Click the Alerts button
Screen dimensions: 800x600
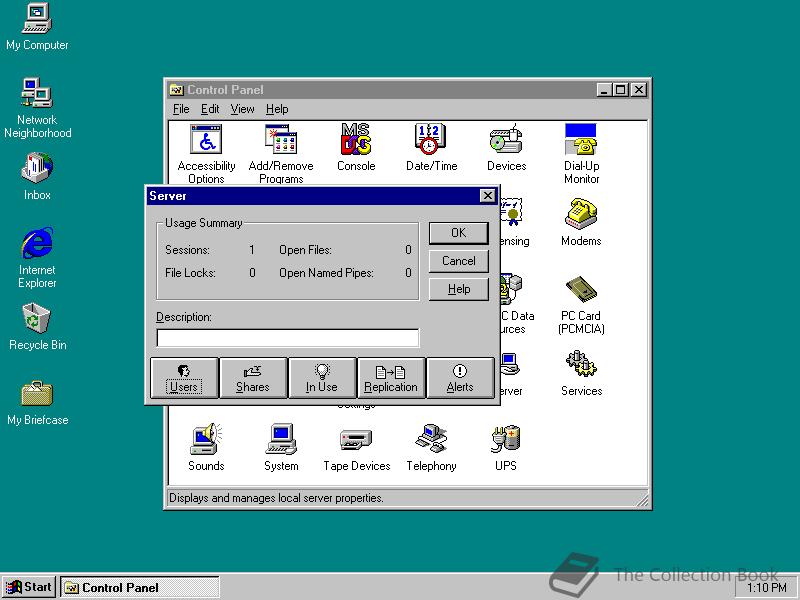[x=460, y=378]
